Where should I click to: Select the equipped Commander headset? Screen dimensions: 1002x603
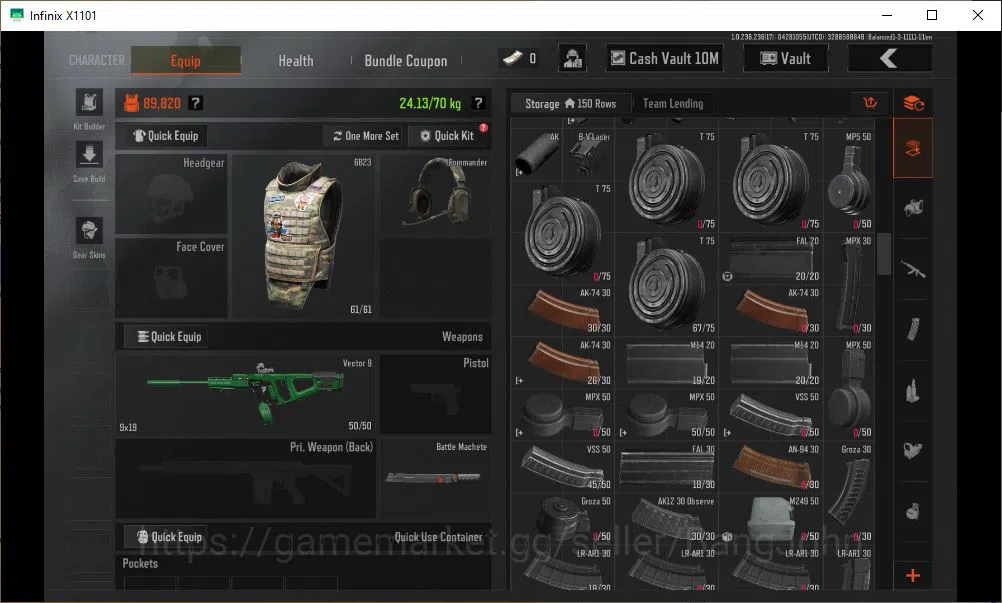[x=436, y=195]
